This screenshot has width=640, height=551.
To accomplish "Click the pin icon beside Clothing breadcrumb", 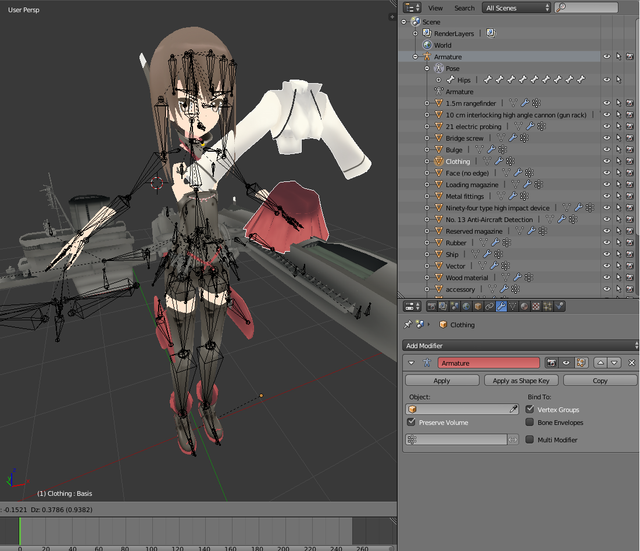I will point(407,324).
